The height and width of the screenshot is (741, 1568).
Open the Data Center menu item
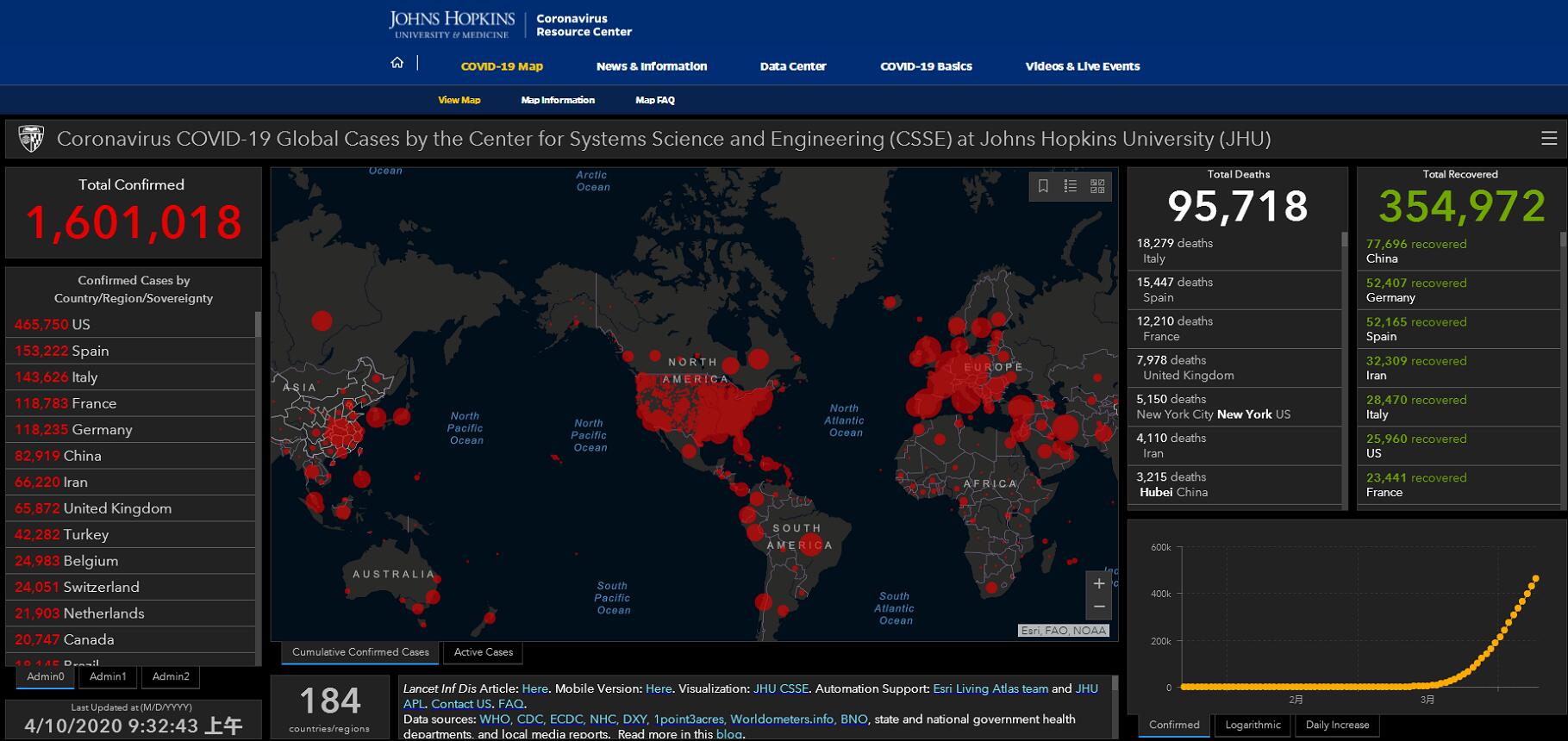tap(792, 66)
